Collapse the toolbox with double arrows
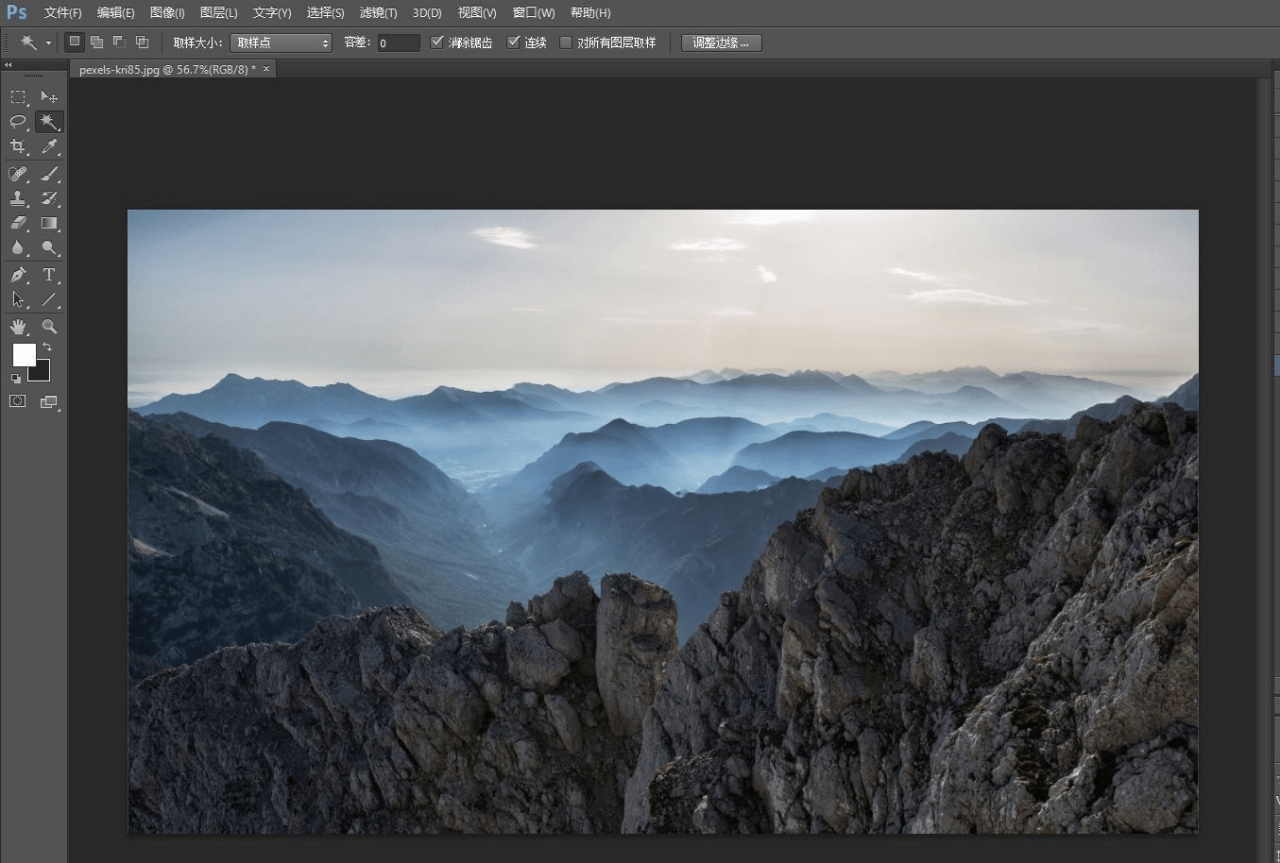1280x863 pixels. [x=8, y=65]
